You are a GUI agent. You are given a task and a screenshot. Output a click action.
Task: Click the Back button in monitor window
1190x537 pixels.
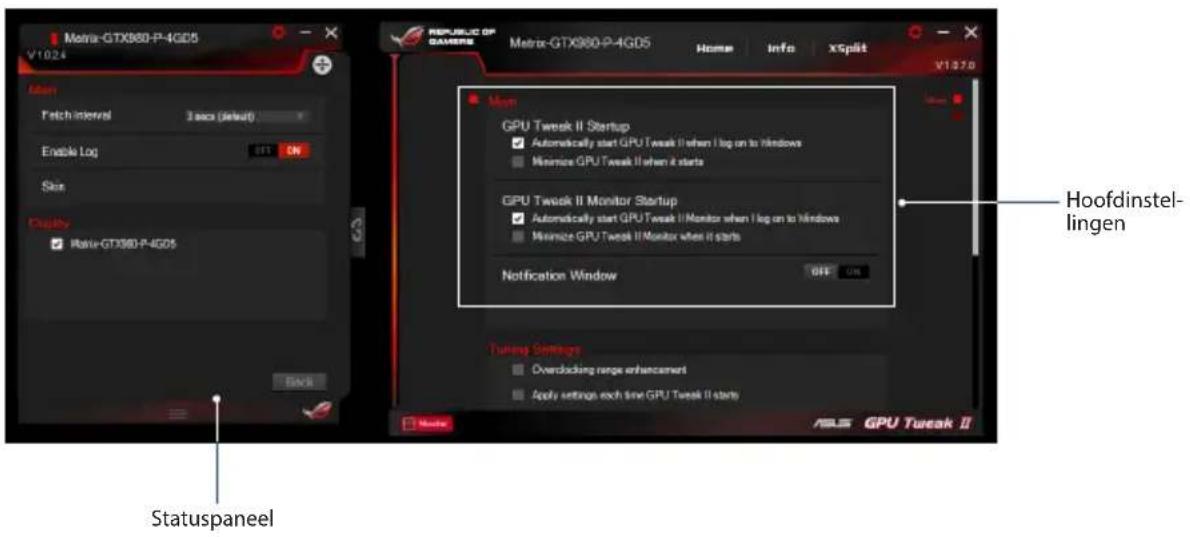pyautogui.click(x=299, y=382)
